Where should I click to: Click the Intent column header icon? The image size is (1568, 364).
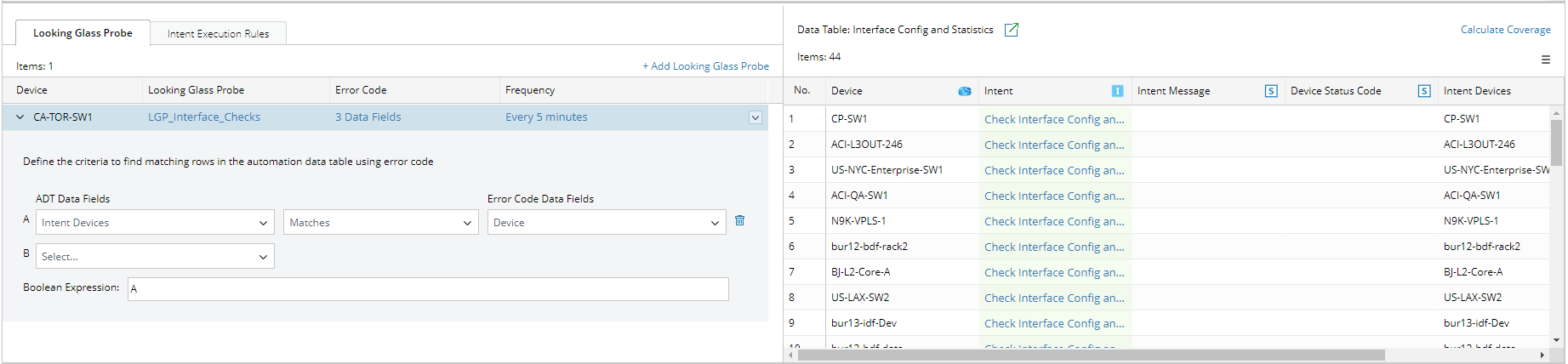(x=1117, y=91)
